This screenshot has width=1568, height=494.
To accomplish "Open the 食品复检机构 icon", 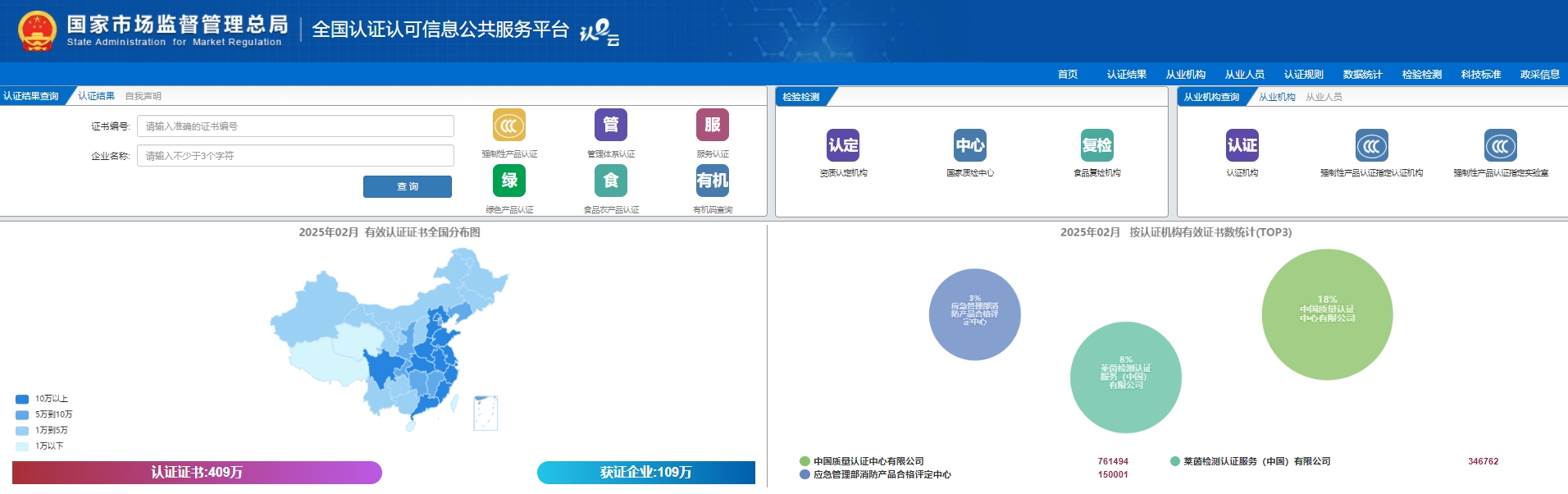I will 1096,146.
